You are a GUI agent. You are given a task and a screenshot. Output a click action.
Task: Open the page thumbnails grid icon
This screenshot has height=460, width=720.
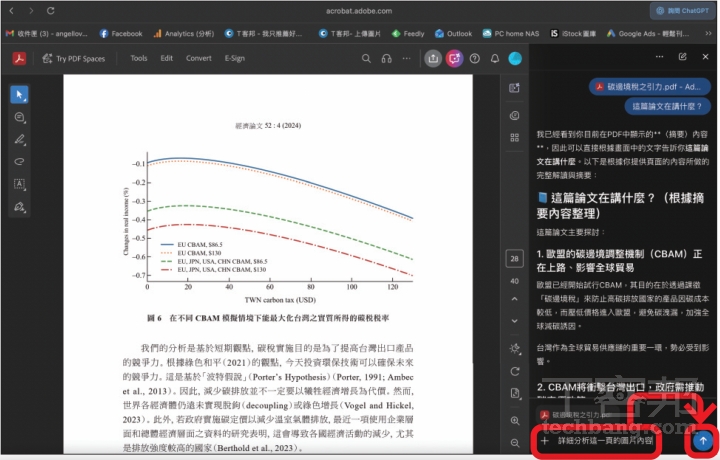coord(514,138)
